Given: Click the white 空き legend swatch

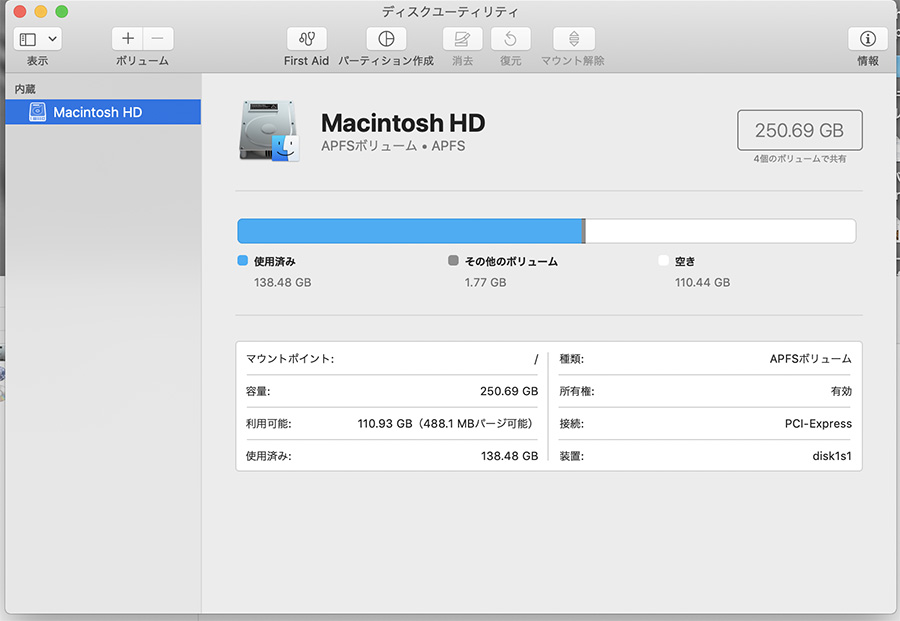Looking at the screenshot, I should (664, 261).
